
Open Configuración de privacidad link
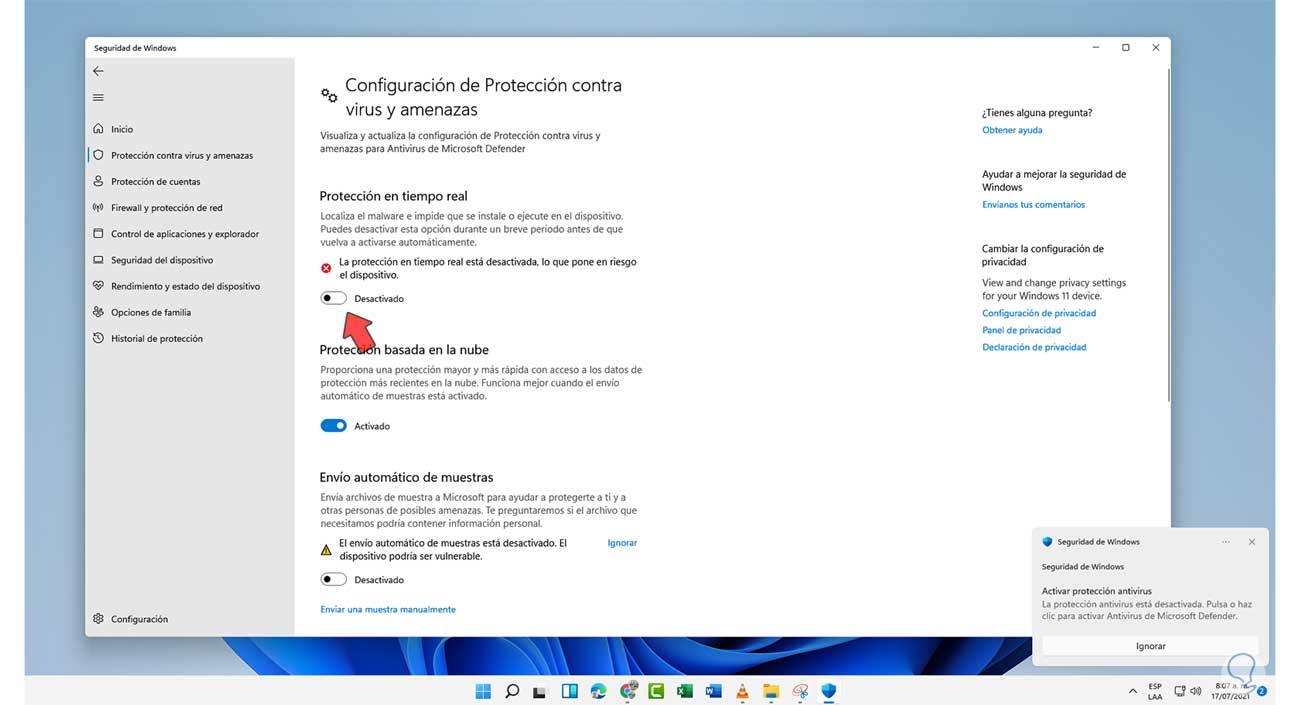(1039, 313)
